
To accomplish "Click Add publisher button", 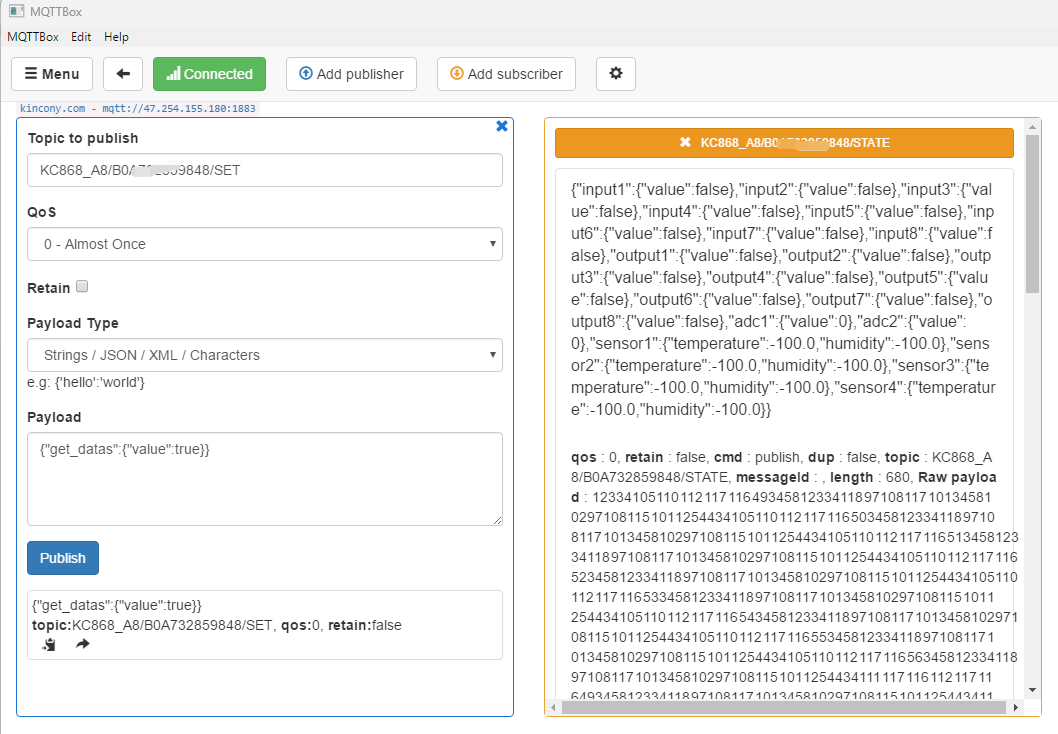I will pyautogui.click(x=351, y=74).
